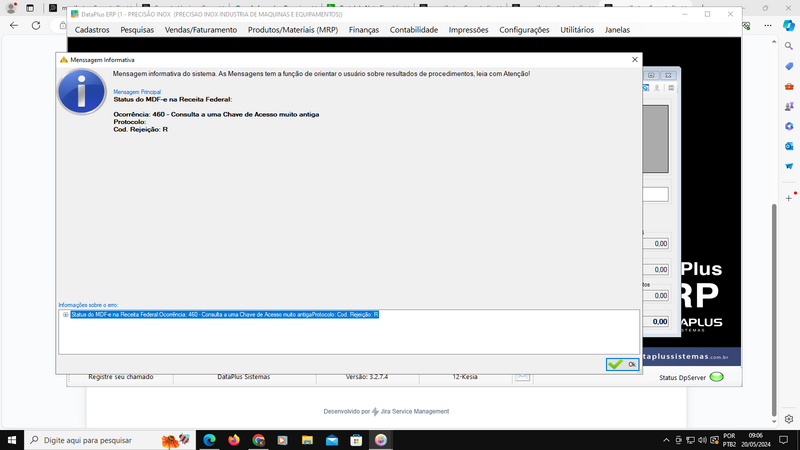This screenshot has width=800, height=450.
Task: Show hidden system tray icons
Action: coord(666,440)
